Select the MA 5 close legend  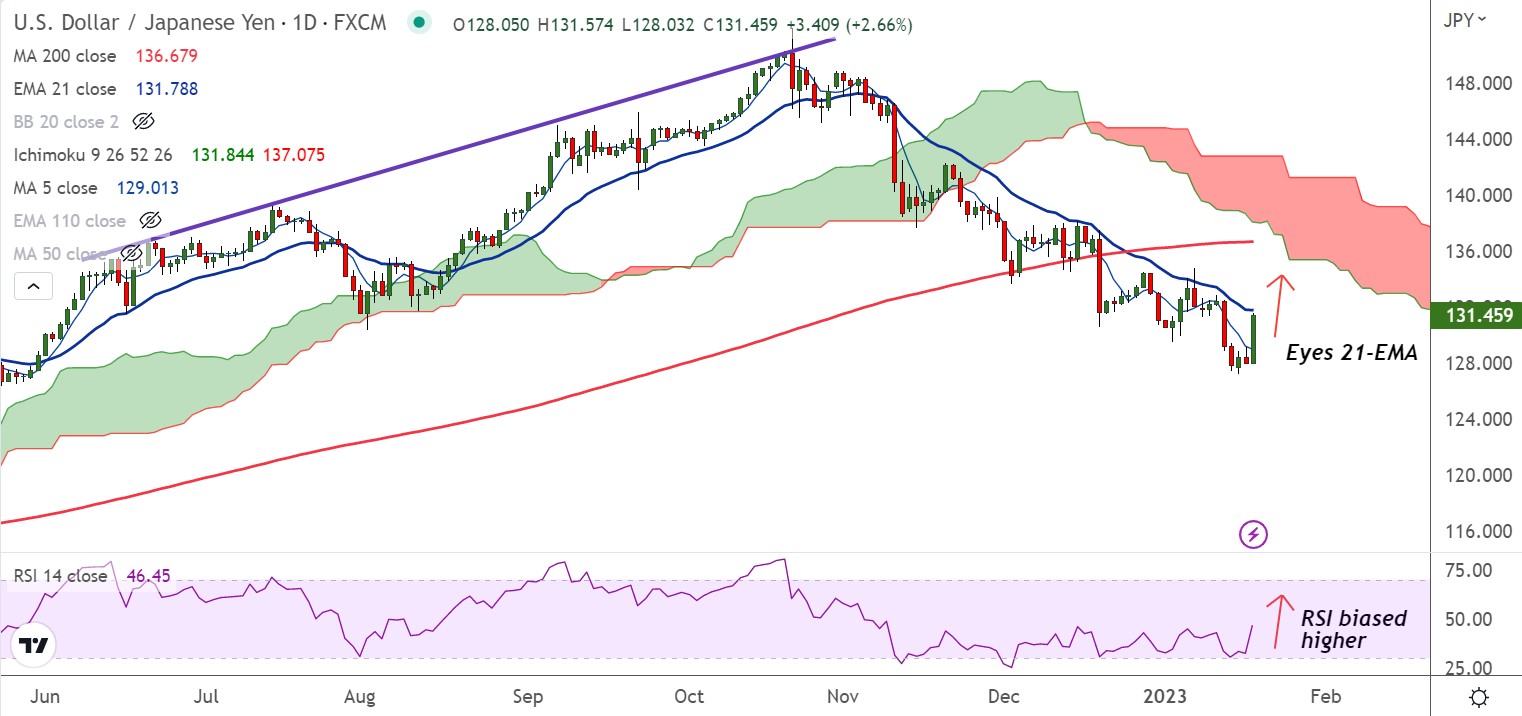56,188
